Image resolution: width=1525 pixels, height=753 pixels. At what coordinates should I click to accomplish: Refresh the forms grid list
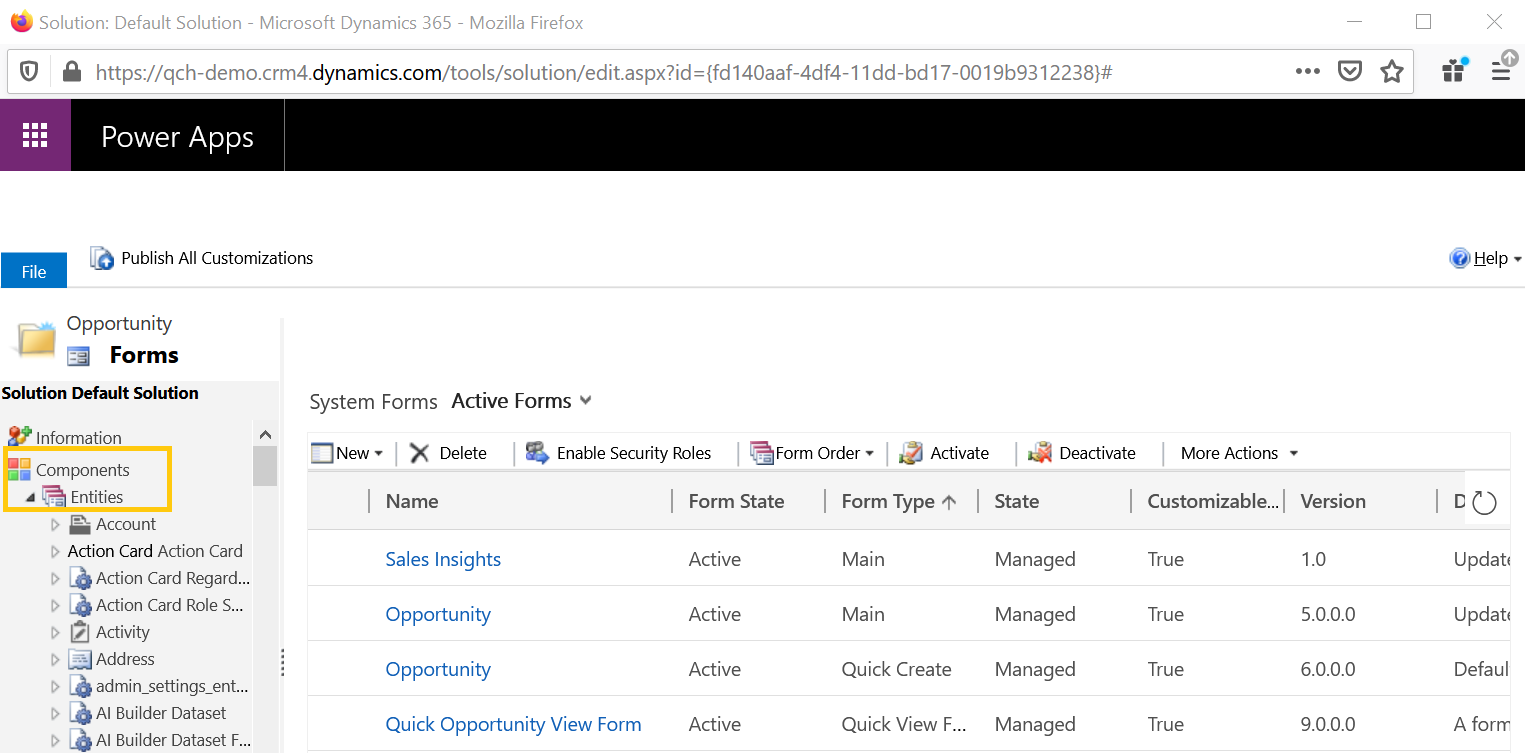click(1484, 502)
